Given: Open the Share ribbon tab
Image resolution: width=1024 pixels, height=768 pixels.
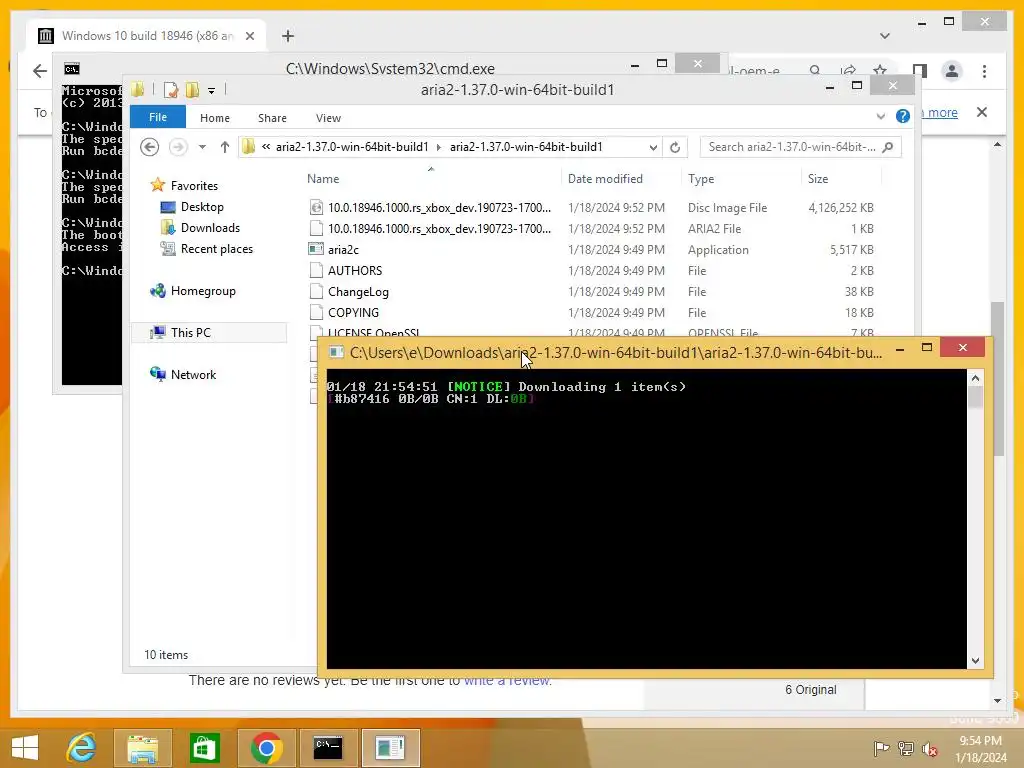Looking at the screenshot, I should [x=272, y=118].
